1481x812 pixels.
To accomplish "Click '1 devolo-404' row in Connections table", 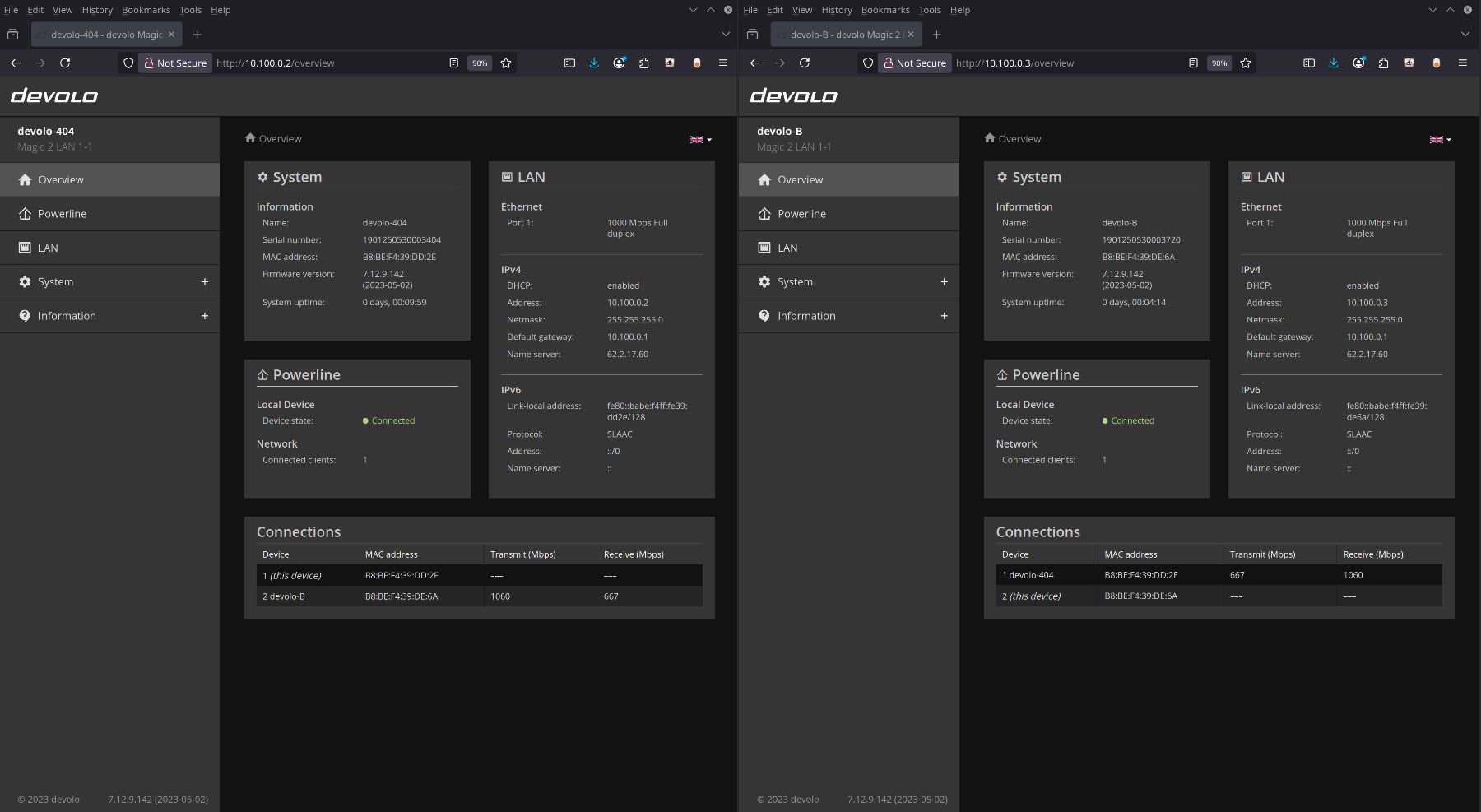I will [x=1219, y=575].
